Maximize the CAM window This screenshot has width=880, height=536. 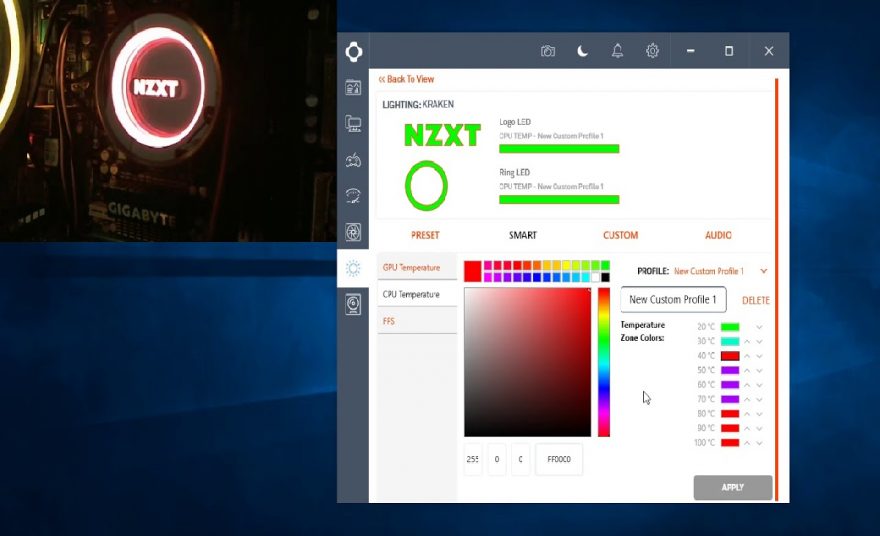728,51
